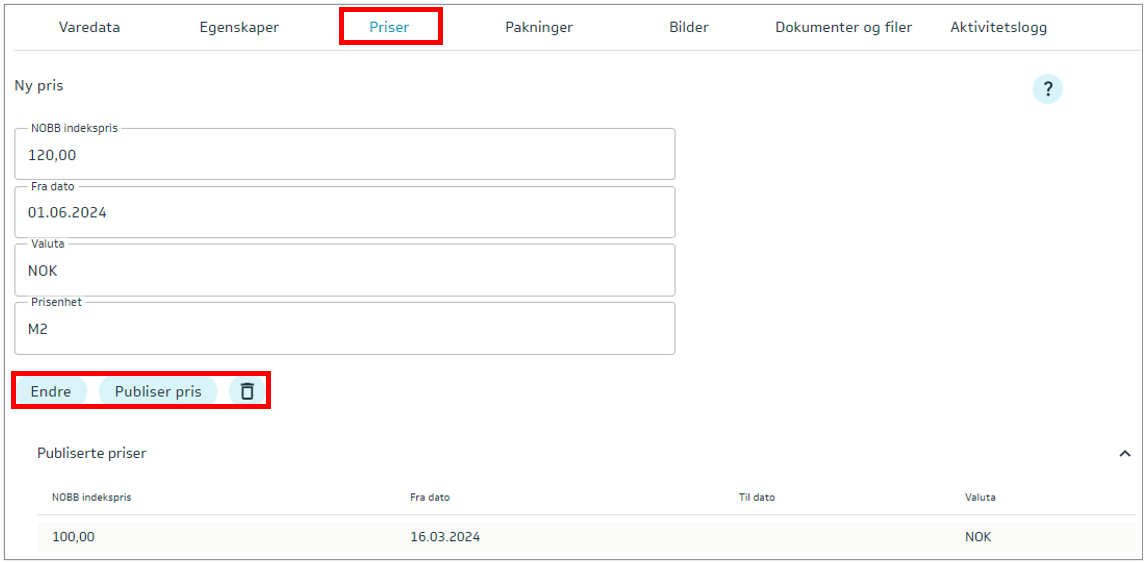Open the Egenskaper tab
The width and height of the screenshot is (1147, 563).
click(239, 27)
